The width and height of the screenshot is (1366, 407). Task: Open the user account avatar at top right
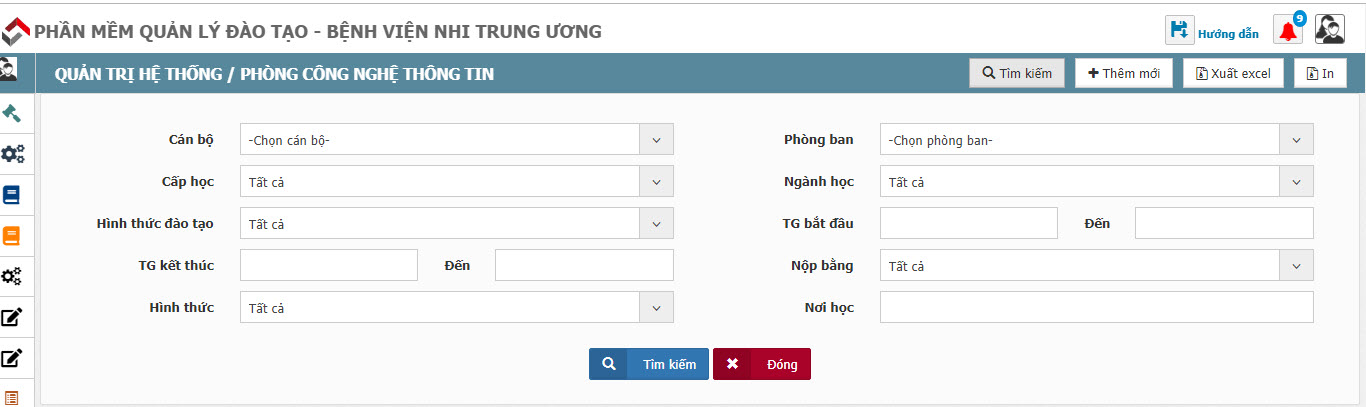point(1329,31)
